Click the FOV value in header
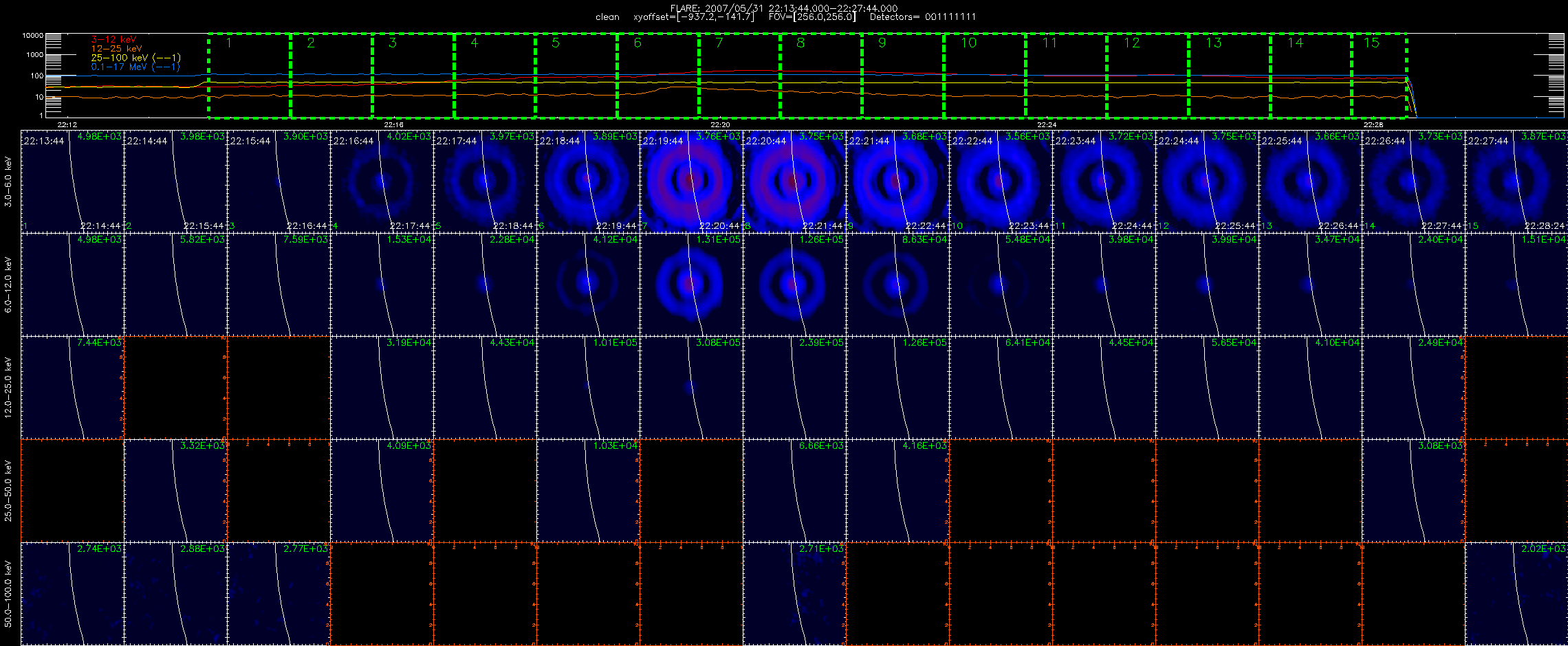The image size is (1568, 646). (x=812, y=16)
